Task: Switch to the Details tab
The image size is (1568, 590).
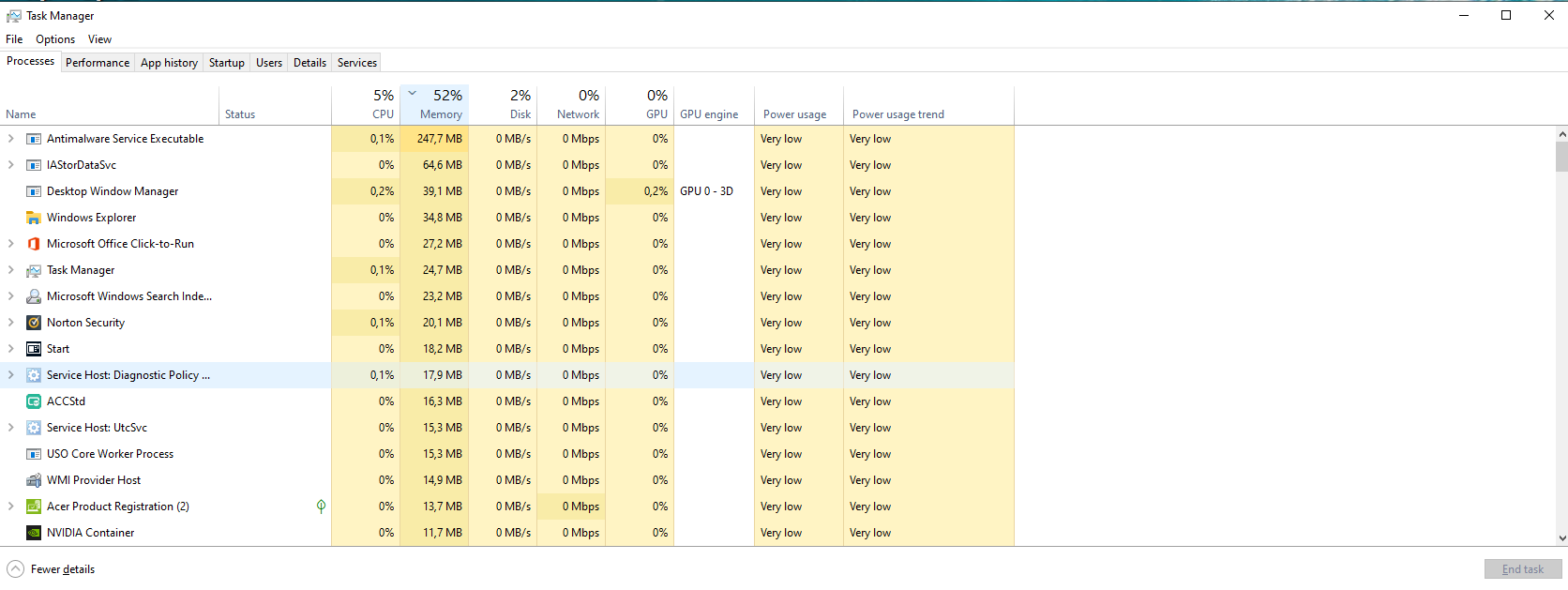Action: pyautogui.click(x=309, y=63)
